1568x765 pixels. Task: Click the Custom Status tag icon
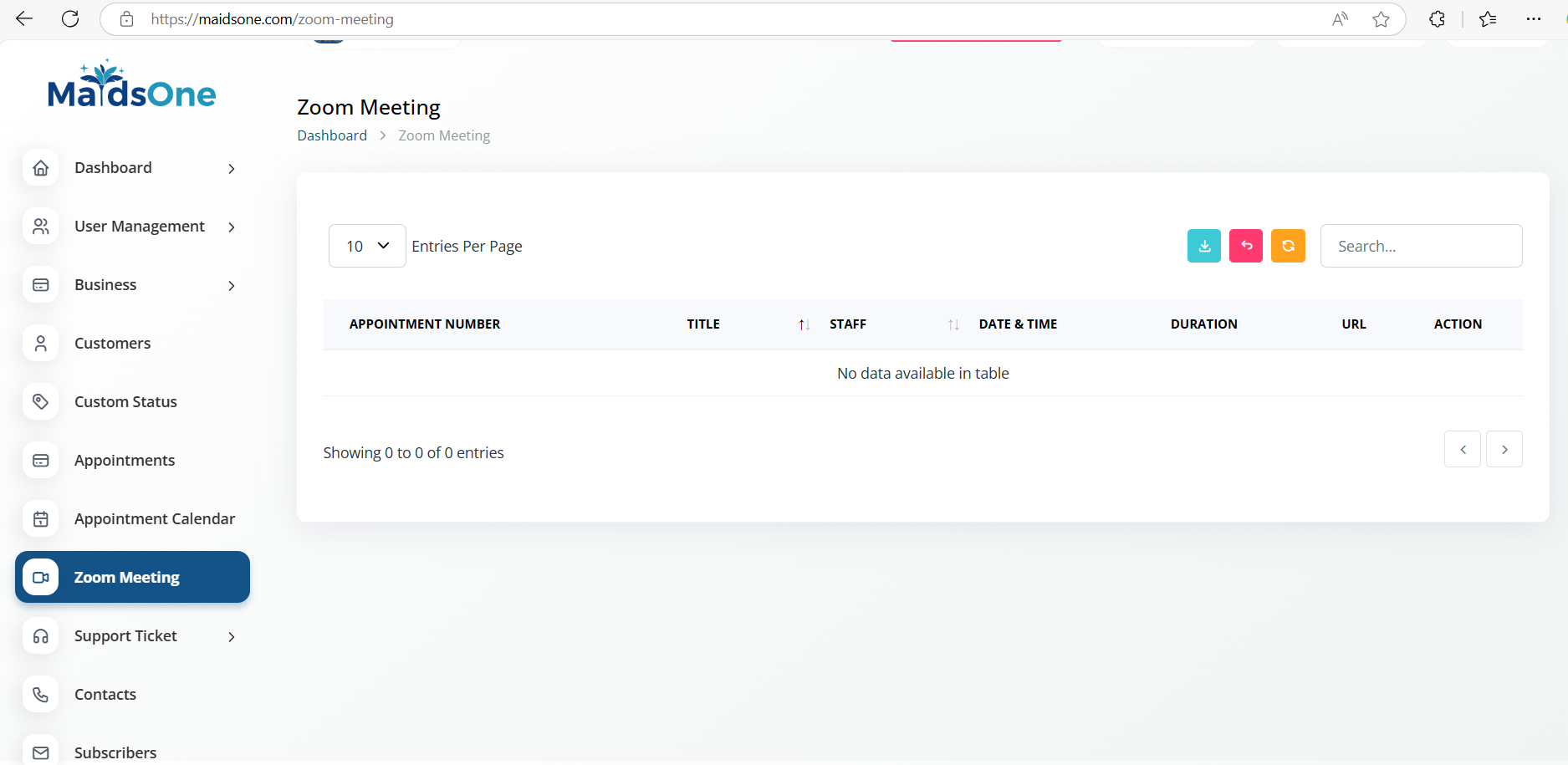[40, 402]
